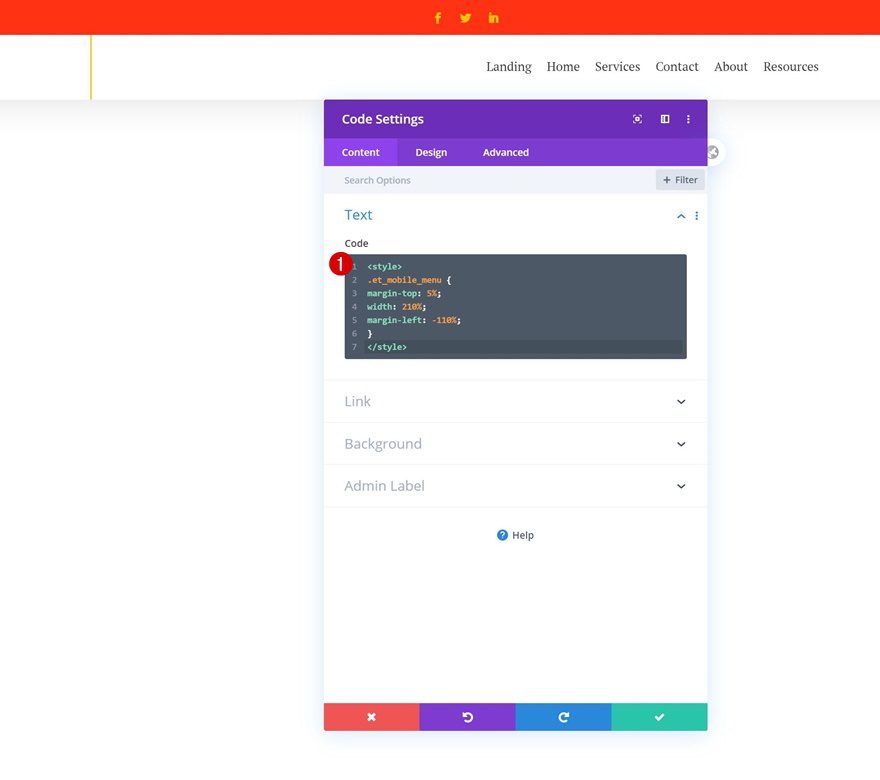The image size is (880, 780).
Task: Open the Code Settings three-dot options menu
Action: click(x=688, y=119)
